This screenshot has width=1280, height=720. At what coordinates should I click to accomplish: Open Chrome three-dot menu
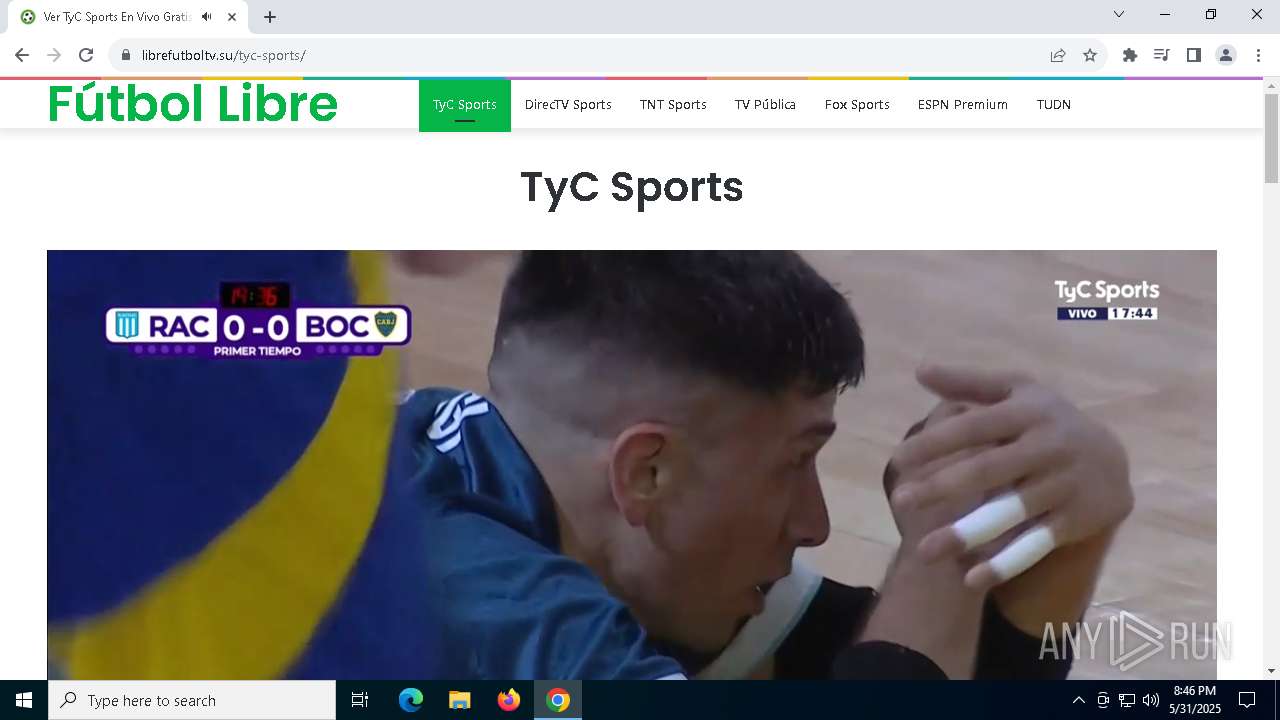tap(1258, 55)
